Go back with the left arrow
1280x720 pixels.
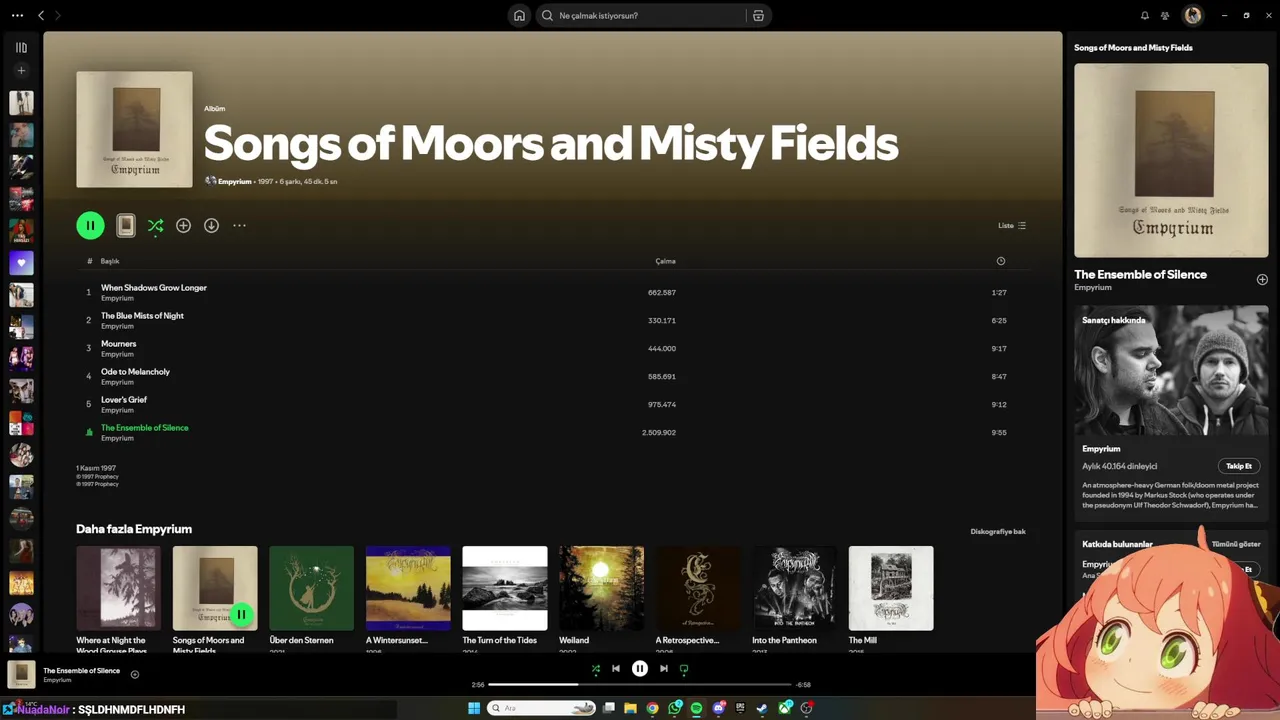[x=41, y=15]
